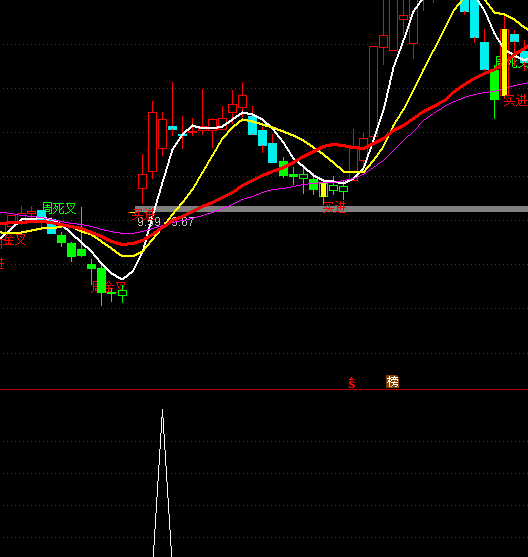
Task: Click the 买进 label under the yellow candle
Action: pos(334,207)
